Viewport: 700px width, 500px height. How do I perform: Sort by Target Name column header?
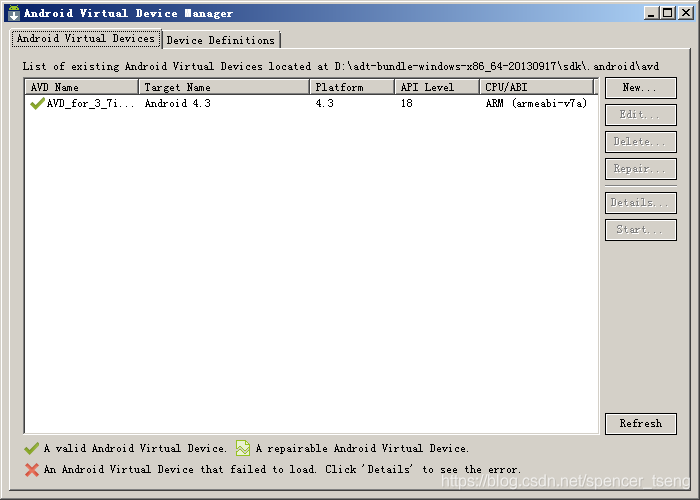click(x=224, y=87)
